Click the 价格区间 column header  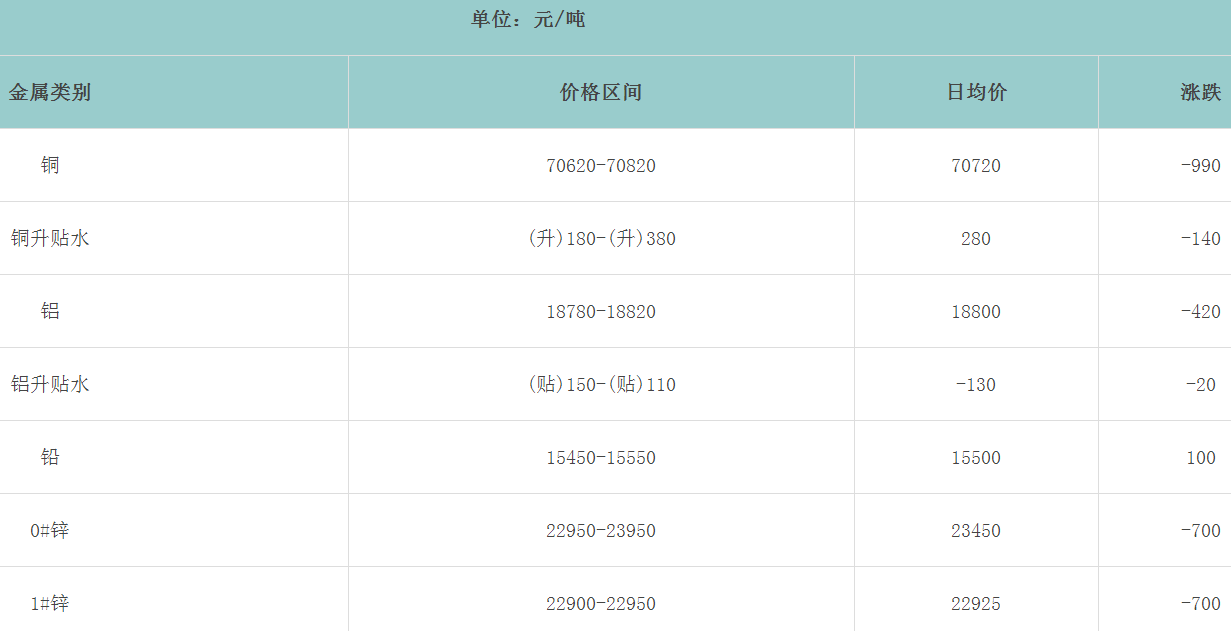pyautogui.click(x=601, y=93)
